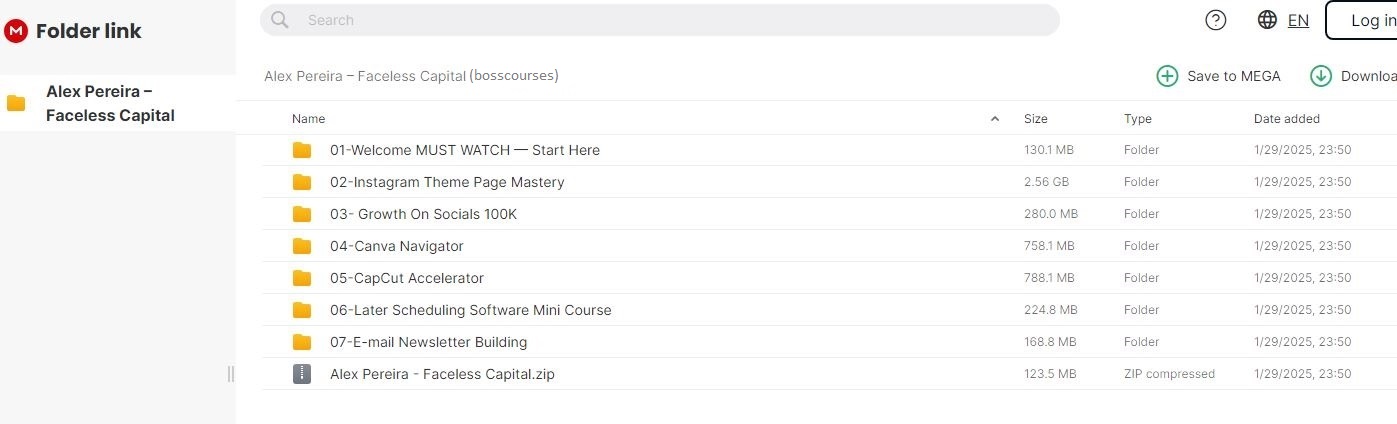Viewport: 1397px width, 424px height.
Task: Click the MEGA logo icon
Action: (x=16, y=31)
